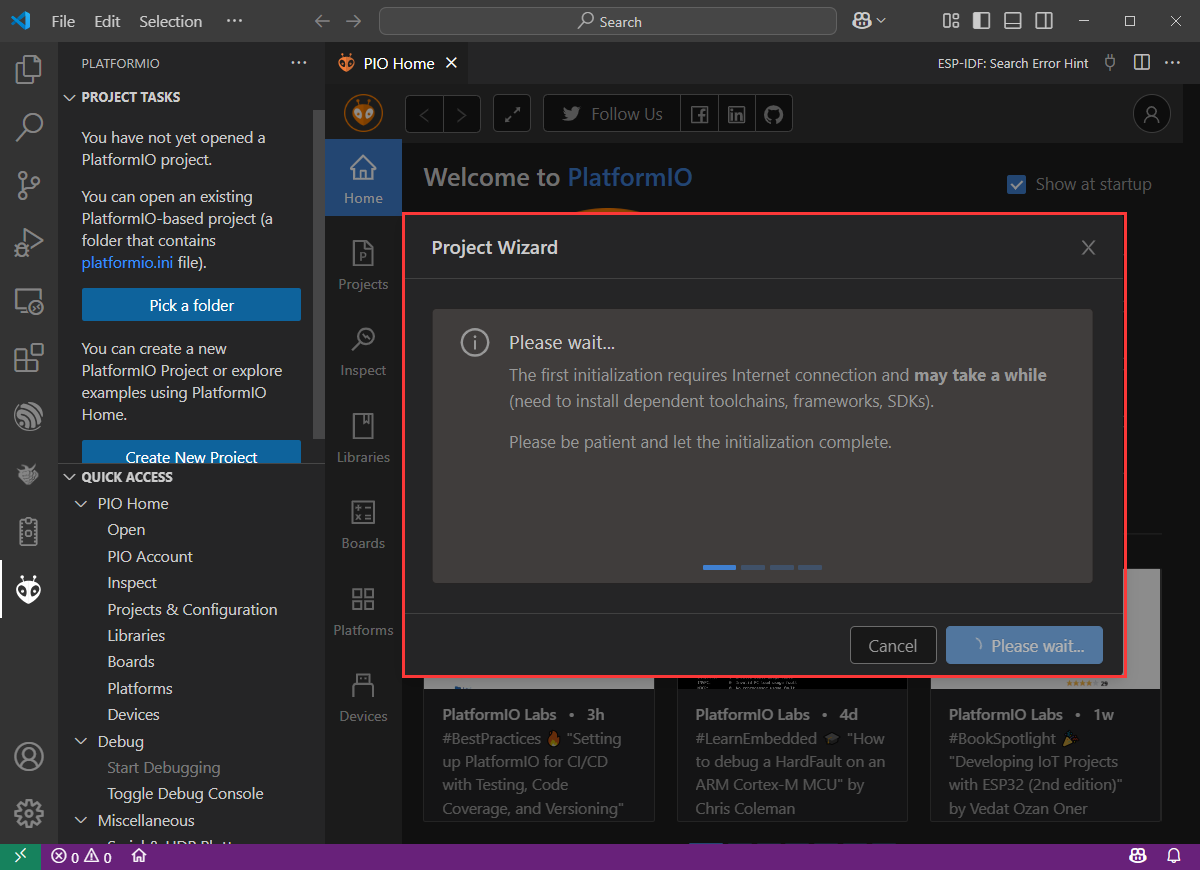Open the GitHub icon in the PIO toolbar
The image size is (1200, 870).
click(773, 114)
